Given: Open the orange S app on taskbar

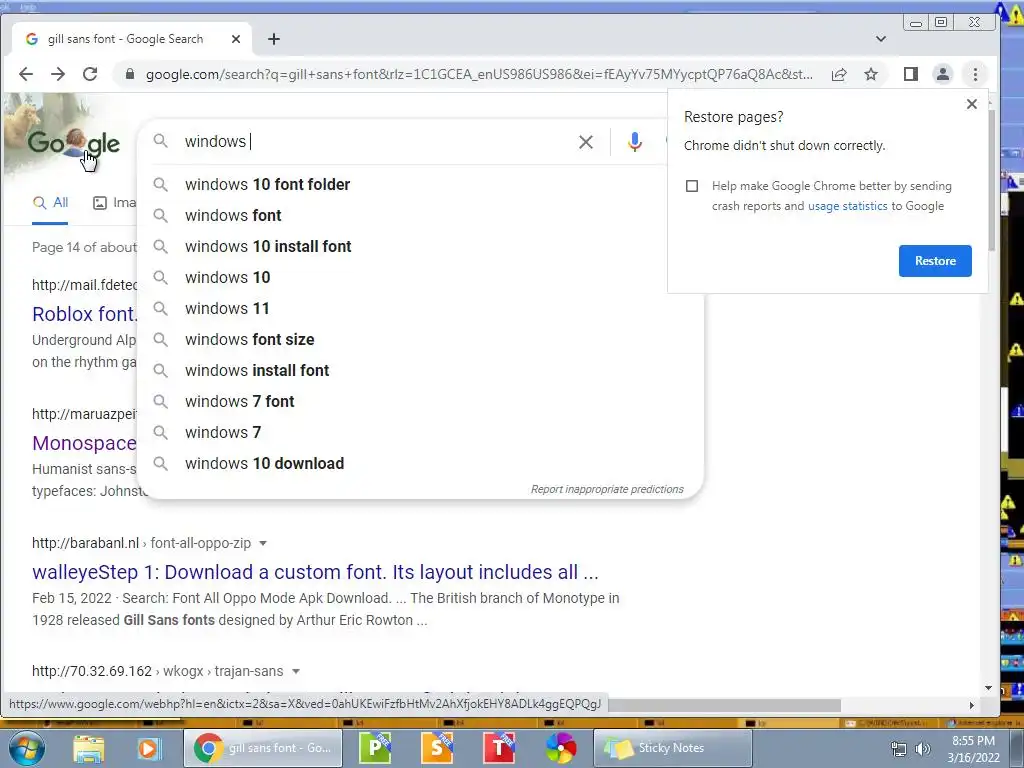Looking at the screenshot, I should click(x=437, y=748).
